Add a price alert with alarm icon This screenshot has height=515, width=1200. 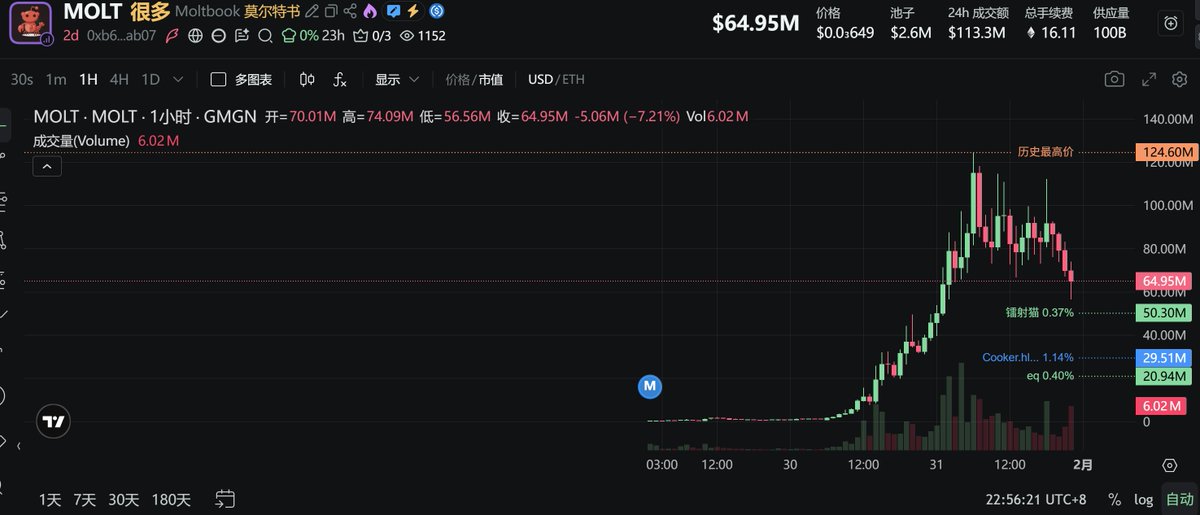pyautogui.click(x=1171, y=23)
